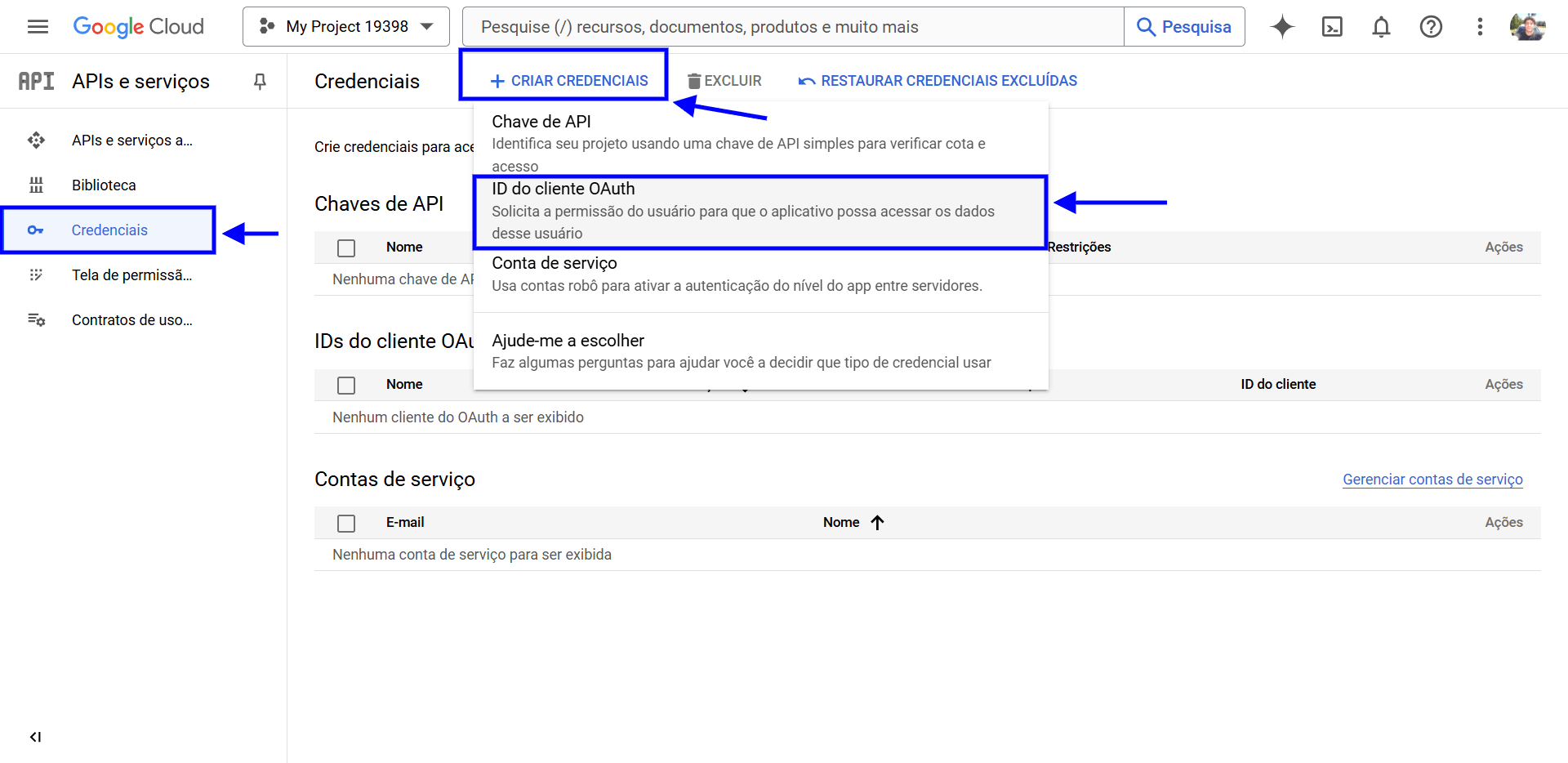Focus the resource search field
The height and width of the screenshot is (763, 1568).
tap(793, 27)
